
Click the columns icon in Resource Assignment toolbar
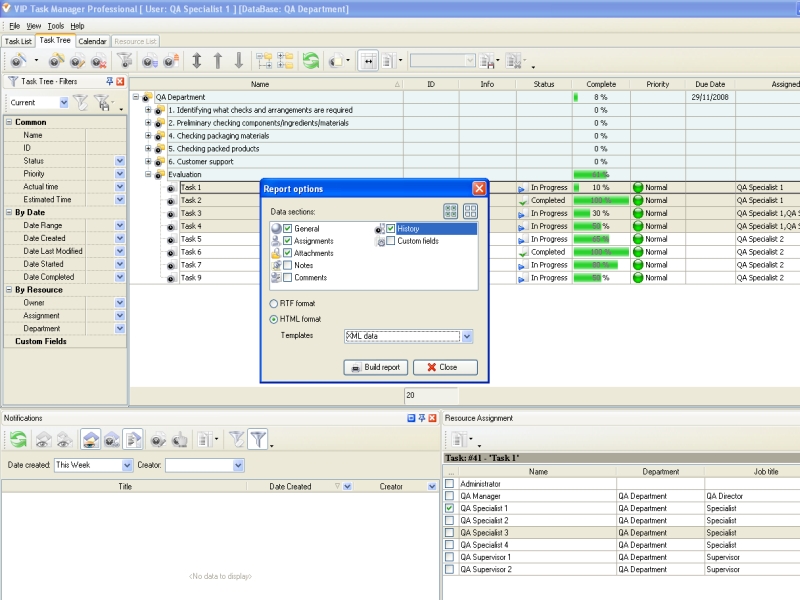(x=459, y=439)
